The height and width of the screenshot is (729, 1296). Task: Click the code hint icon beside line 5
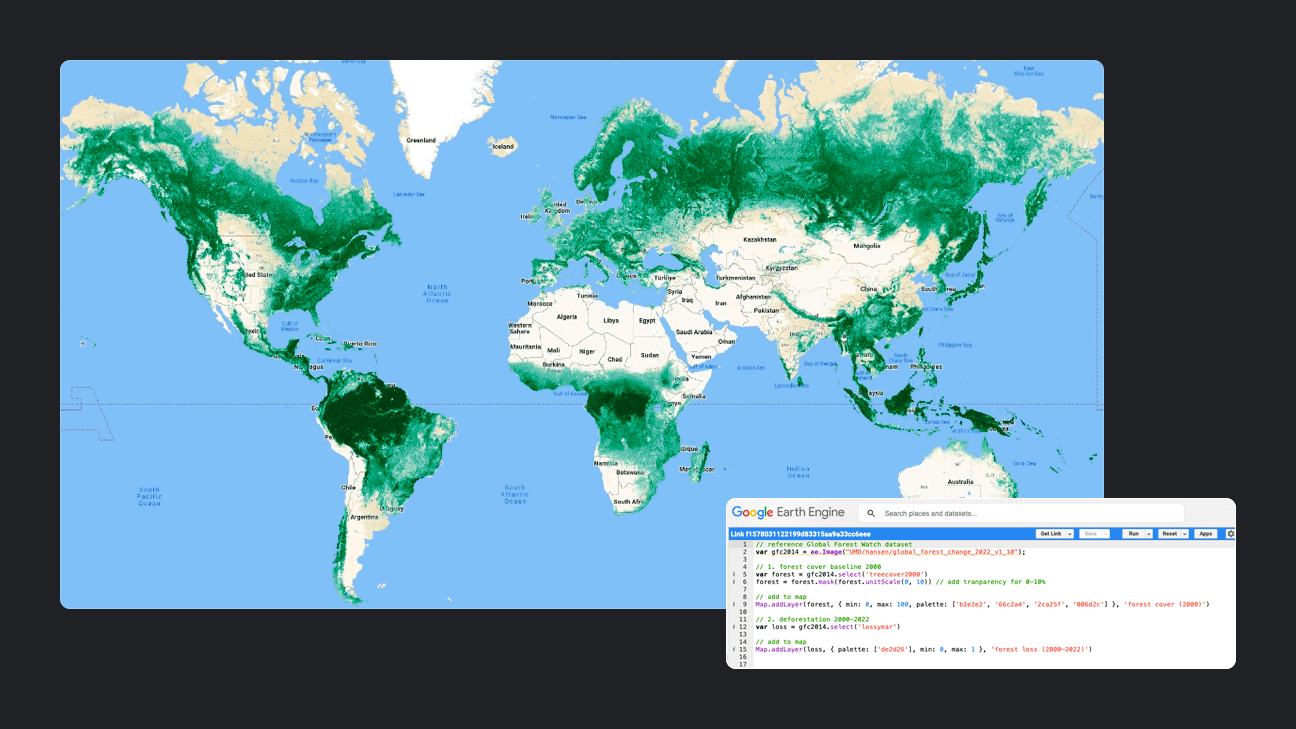[733, 574]
